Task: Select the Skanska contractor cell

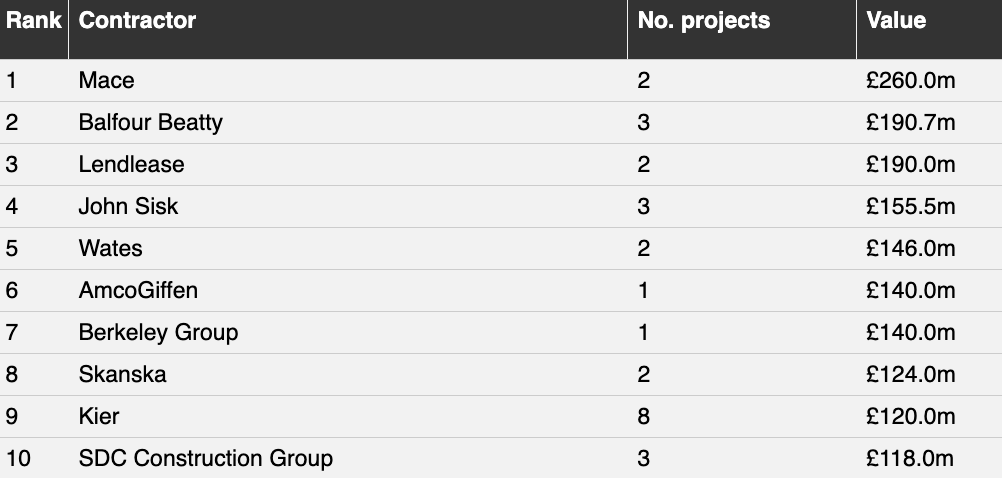Action: click(x=122, y=374)
